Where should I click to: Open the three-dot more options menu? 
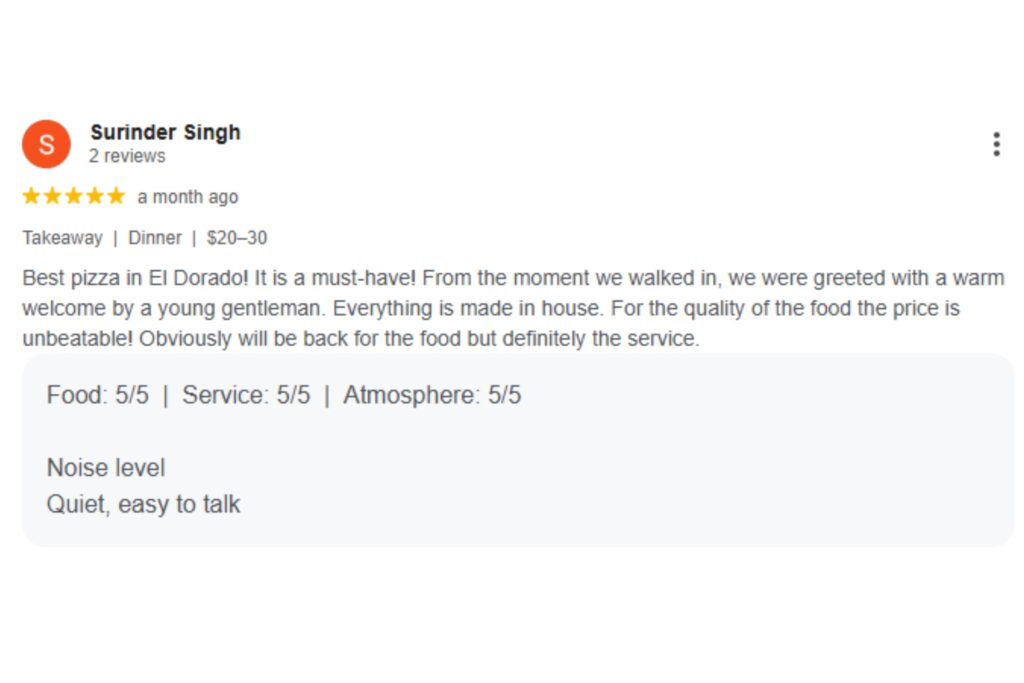point(996,144)
